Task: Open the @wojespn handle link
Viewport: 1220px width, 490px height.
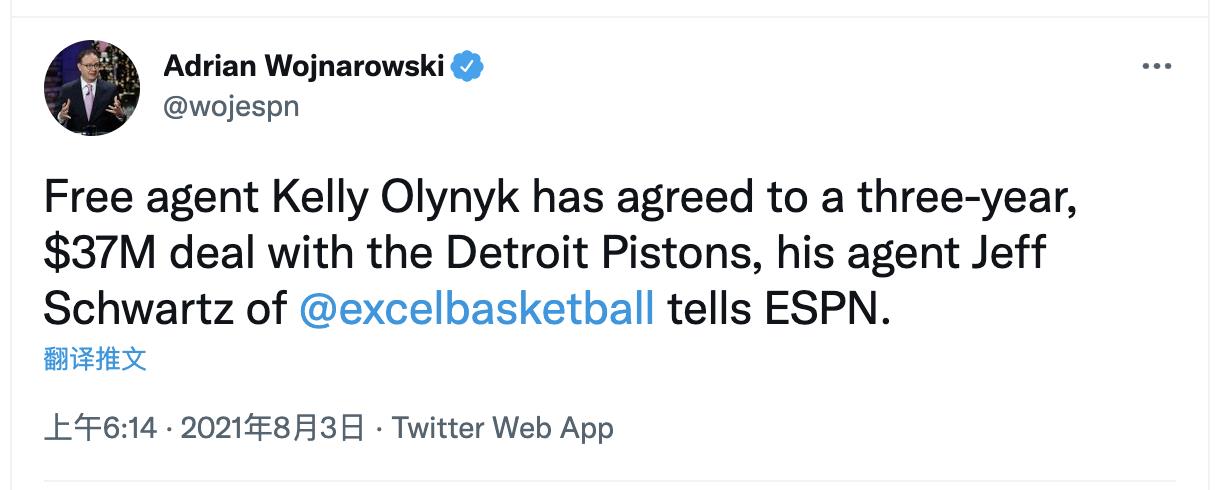Action: (x=230, y=105)
